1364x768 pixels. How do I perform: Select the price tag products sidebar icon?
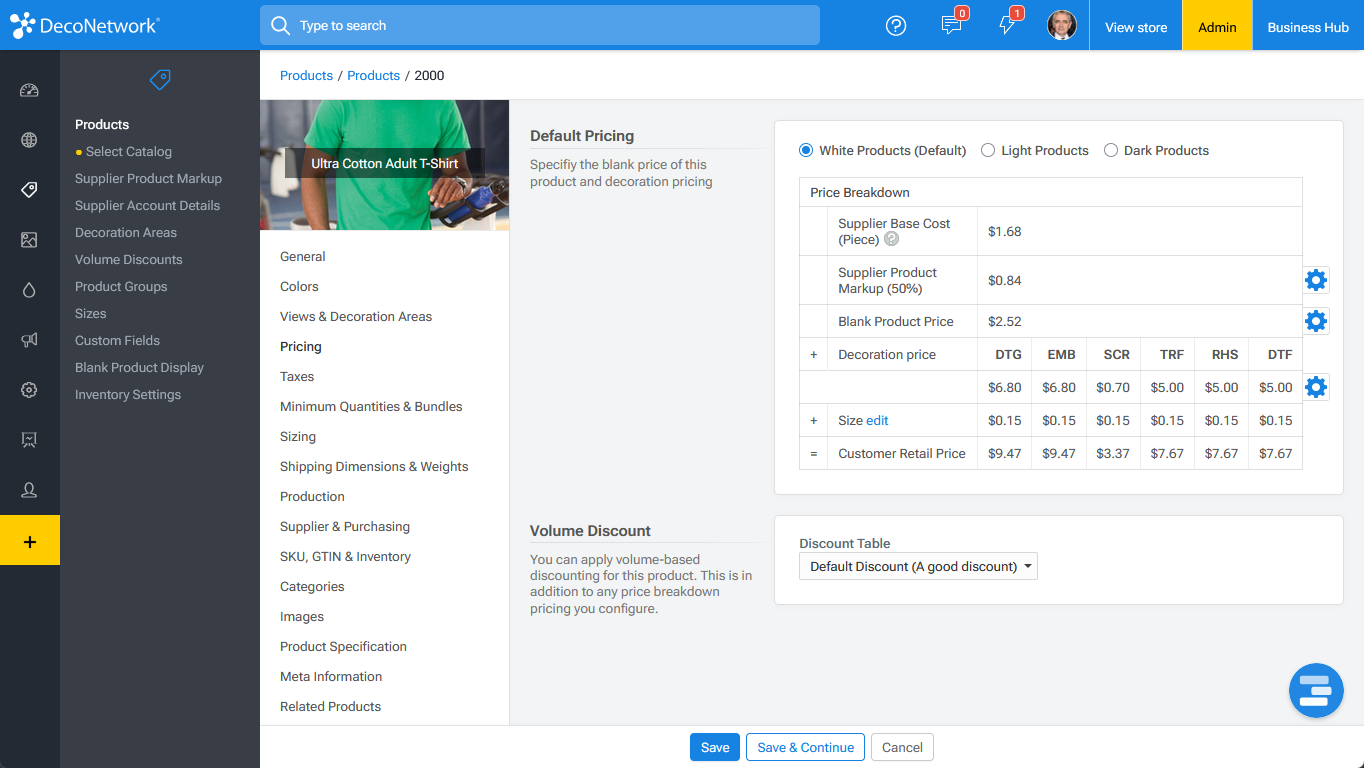tap(29, 190)
